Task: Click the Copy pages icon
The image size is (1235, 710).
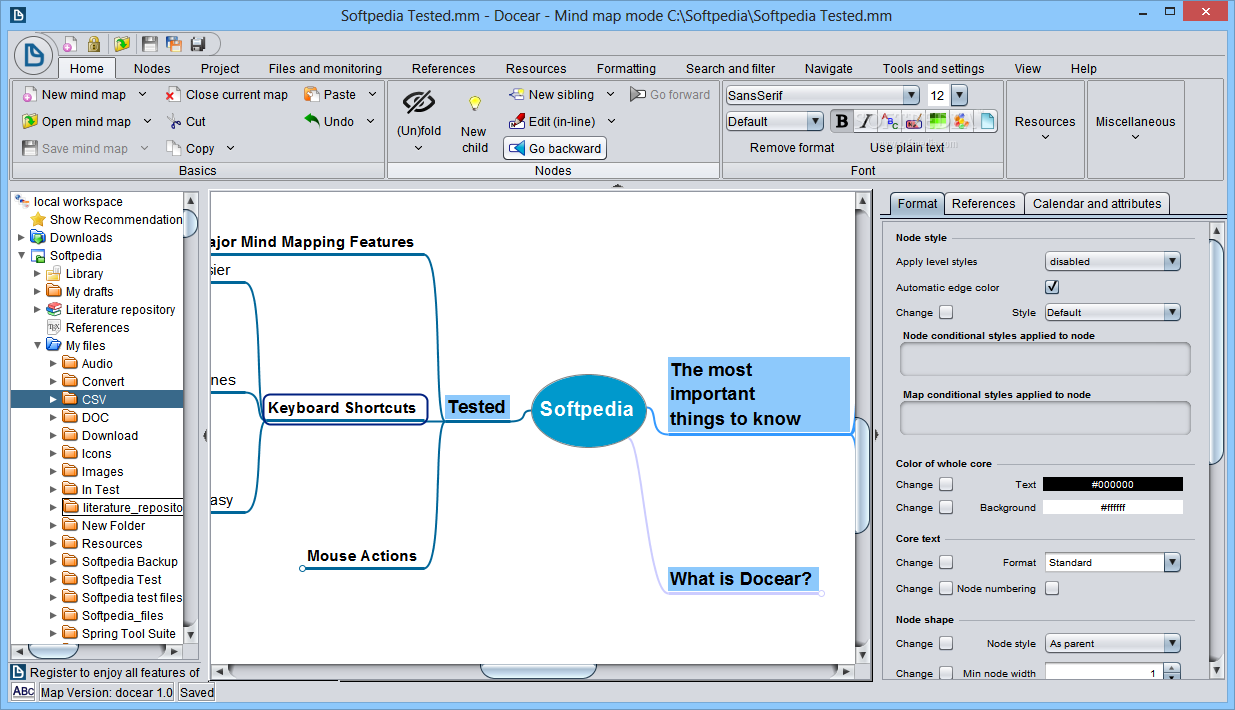Action: click(174, 148)
